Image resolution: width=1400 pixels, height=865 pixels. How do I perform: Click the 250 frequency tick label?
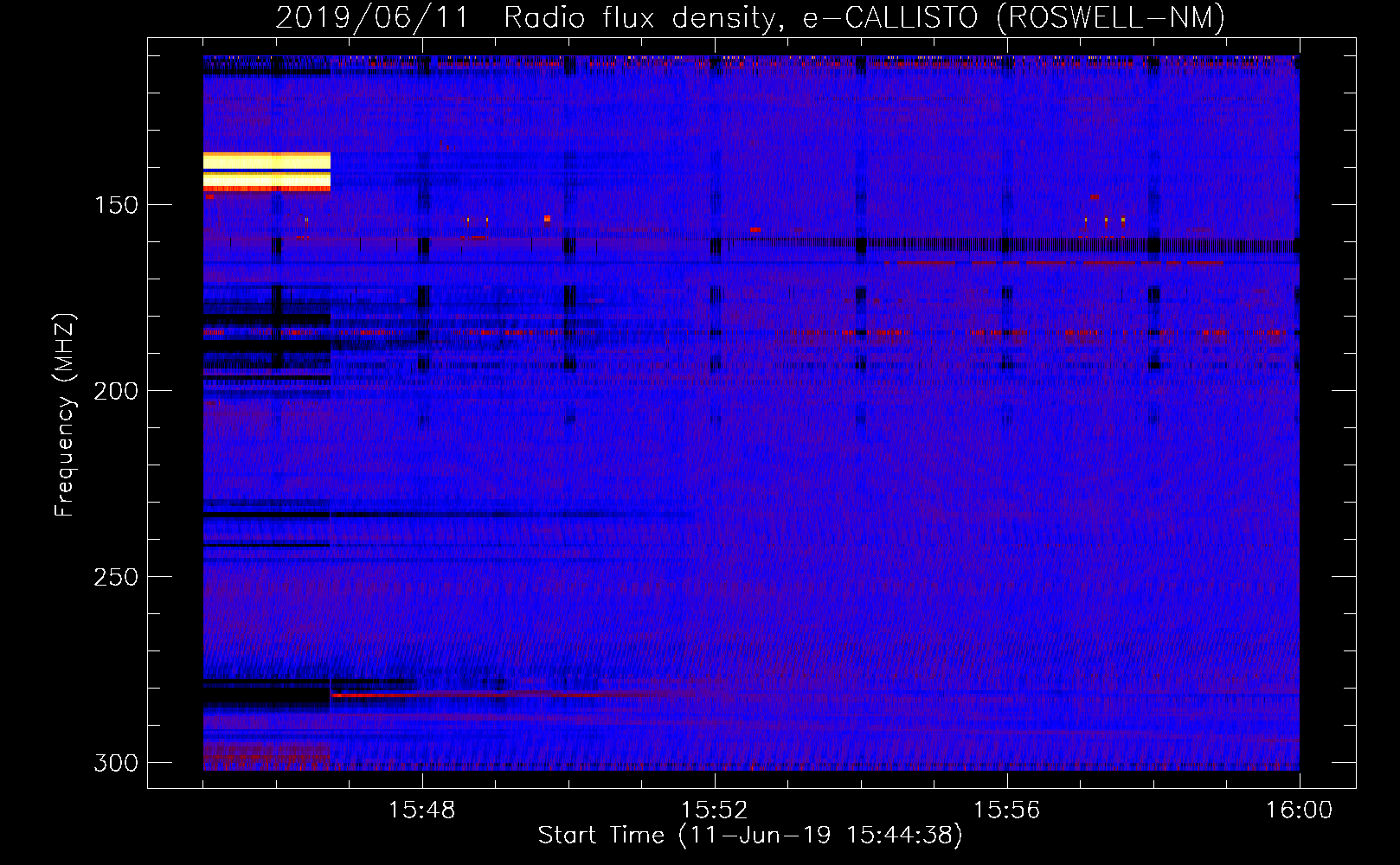116,577
